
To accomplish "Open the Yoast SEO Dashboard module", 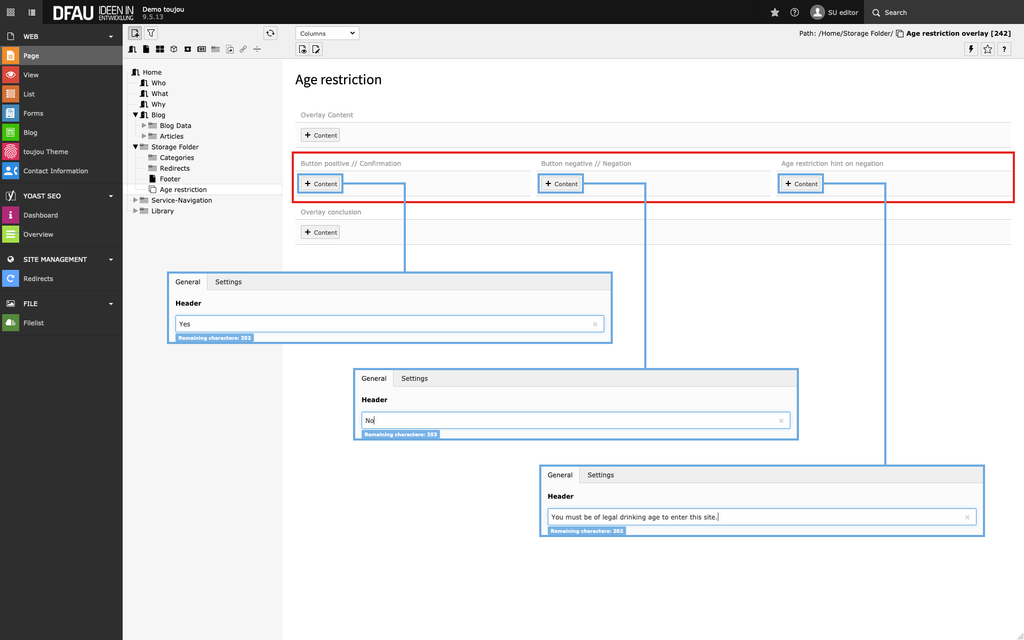I will tap(40, 215).
